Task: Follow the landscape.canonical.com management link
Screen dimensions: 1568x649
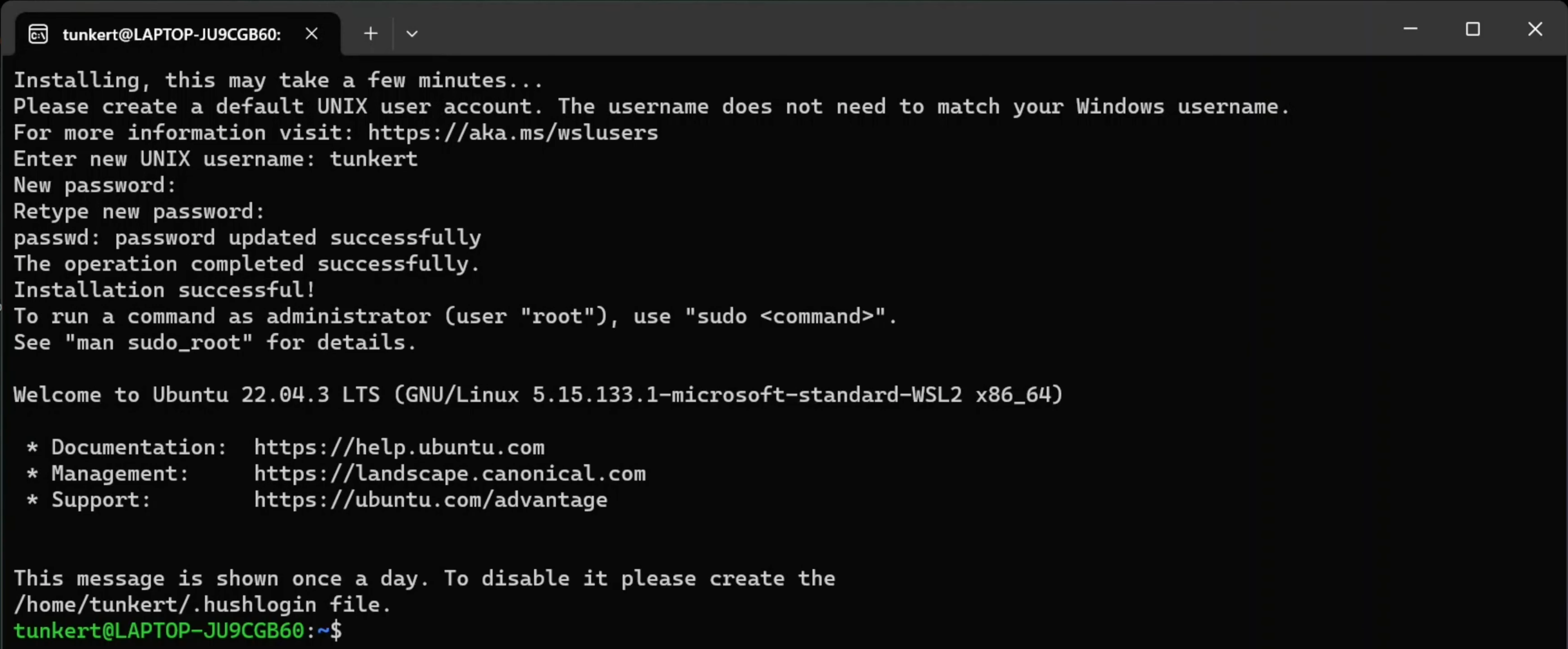Action: (x=449, y=474)
